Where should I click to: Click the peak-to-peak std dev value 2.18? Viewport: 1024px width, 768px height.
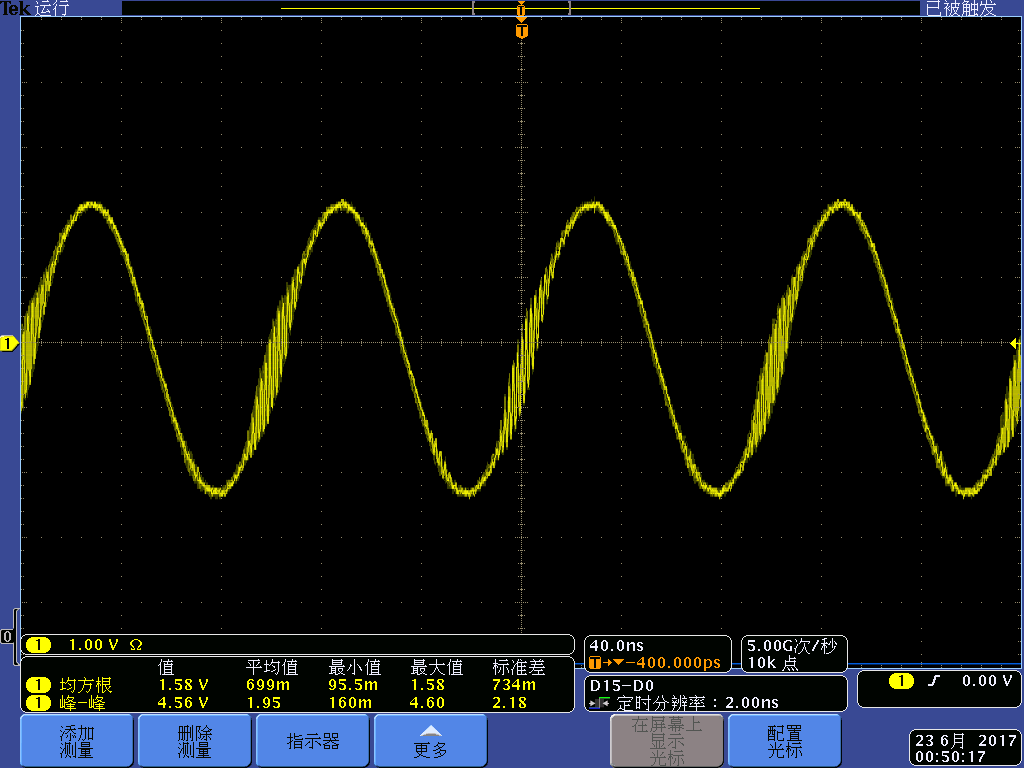click(509, 703)
